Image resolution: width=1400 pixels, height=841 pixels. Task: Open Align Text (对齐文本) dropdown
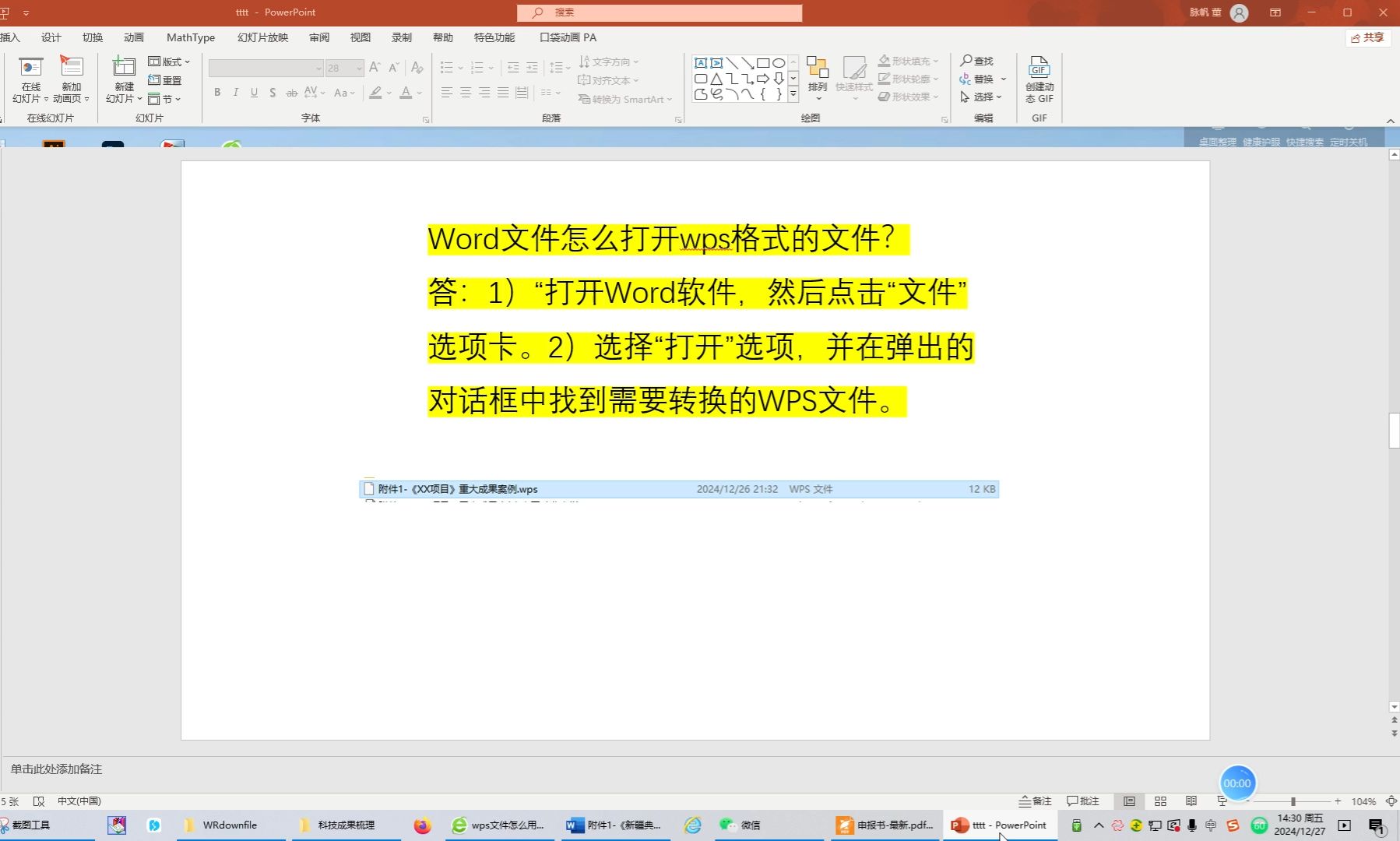pos(609,80)
